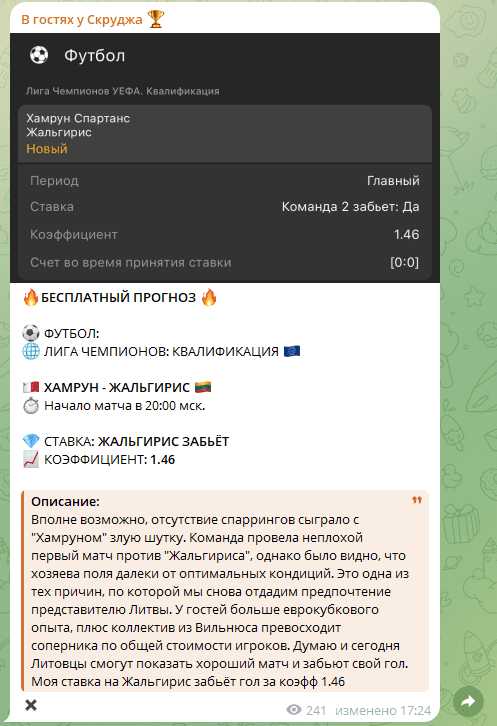Click the Начало матча в 20:00 мск. line
The width and height of the screenshot is (497, 726).
[125, 406]
